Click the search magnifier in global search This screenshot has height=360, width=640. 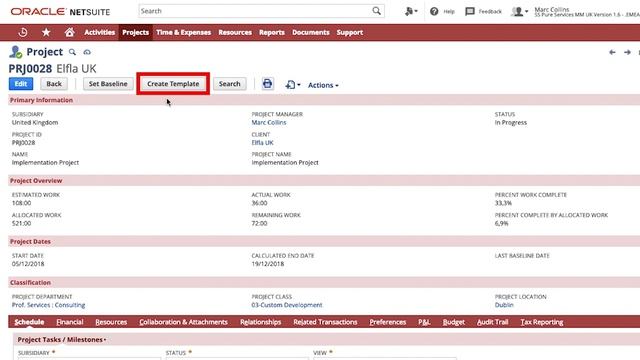[376, 11]
